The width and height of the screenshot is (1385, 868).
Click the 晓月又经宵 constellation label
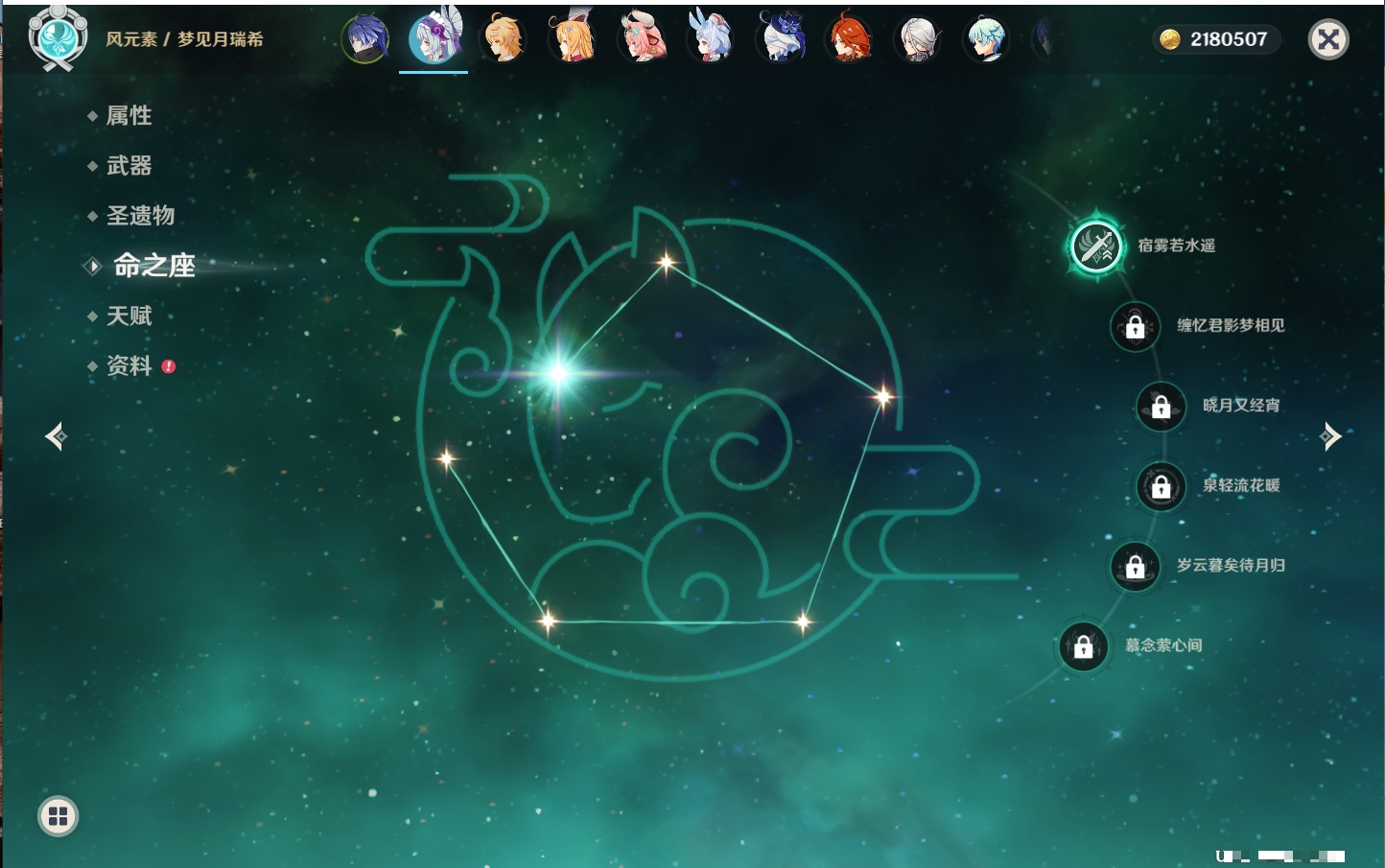(x=1241, y=405)
